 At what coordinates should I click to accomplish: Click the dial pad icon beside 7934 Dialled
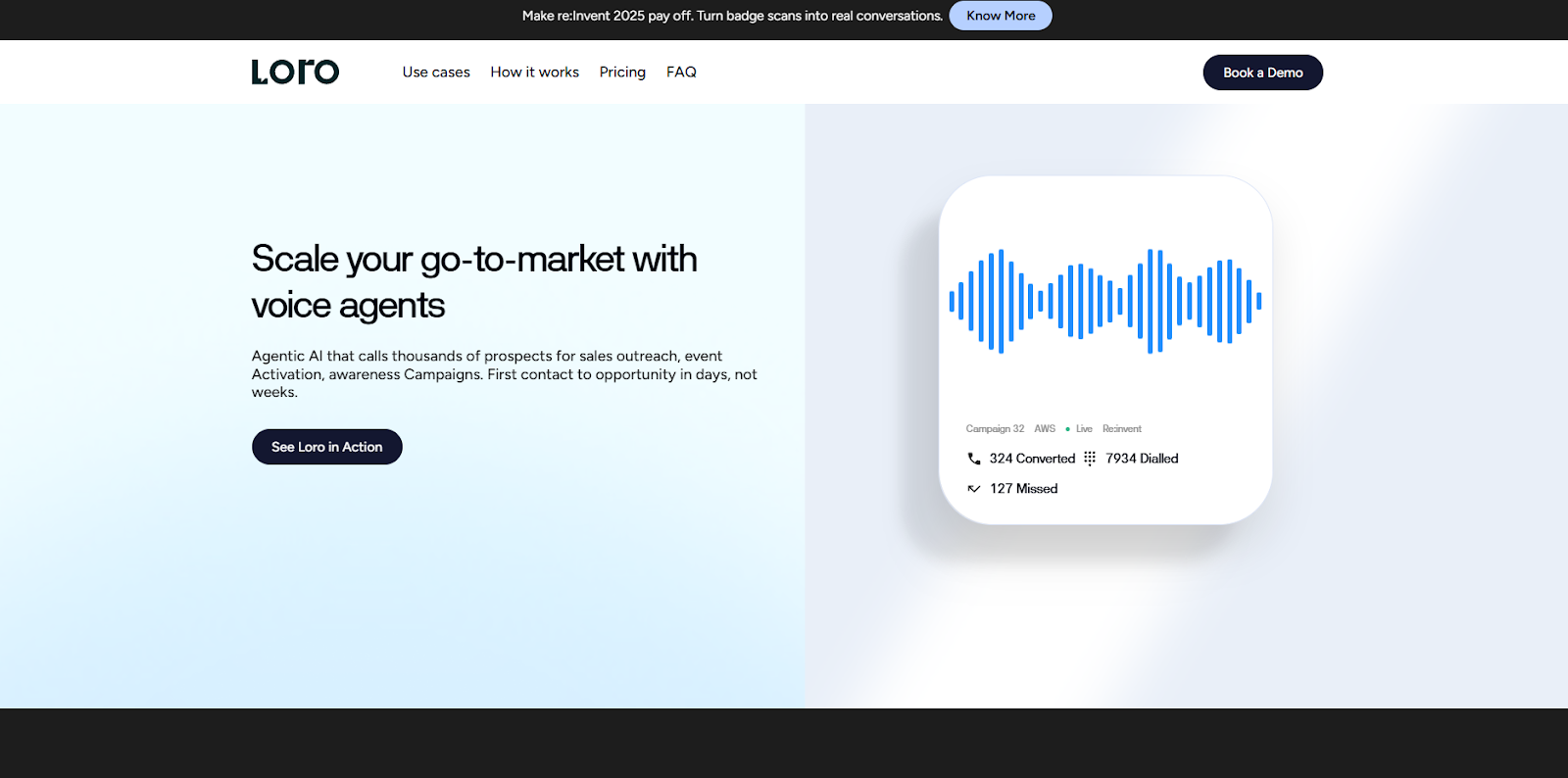coord(1090,459)
